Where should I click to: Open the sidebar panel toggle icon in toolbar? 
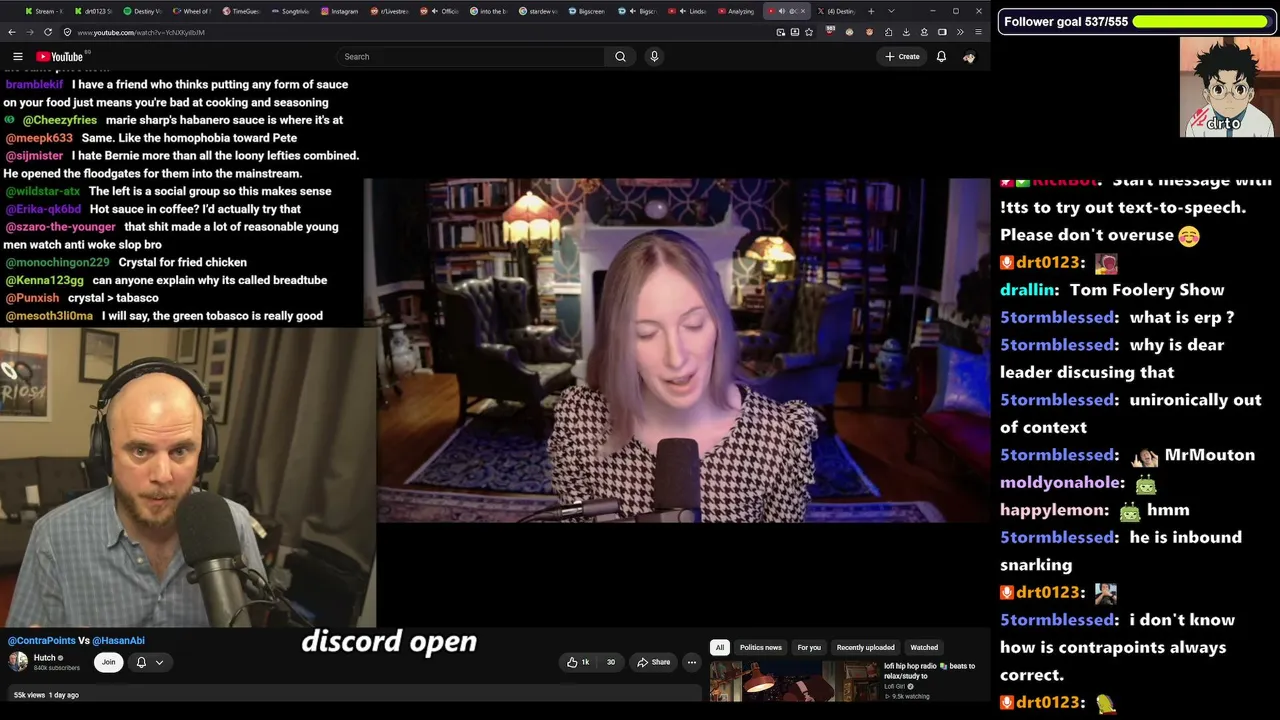point(942,32)
